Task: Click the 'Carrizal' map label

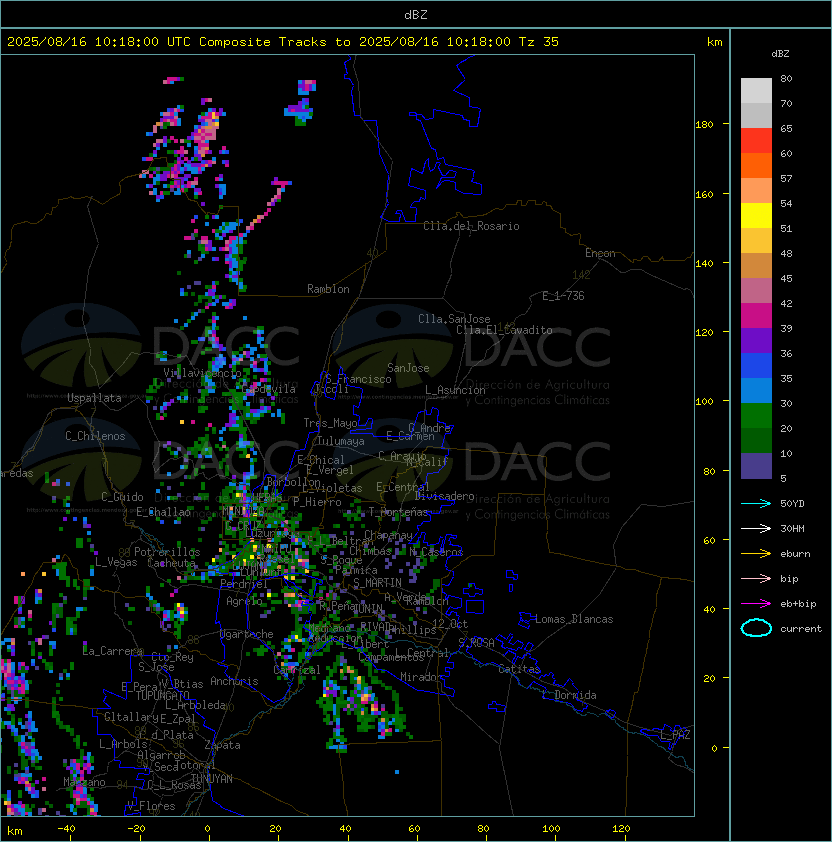Action: (297, 670)
